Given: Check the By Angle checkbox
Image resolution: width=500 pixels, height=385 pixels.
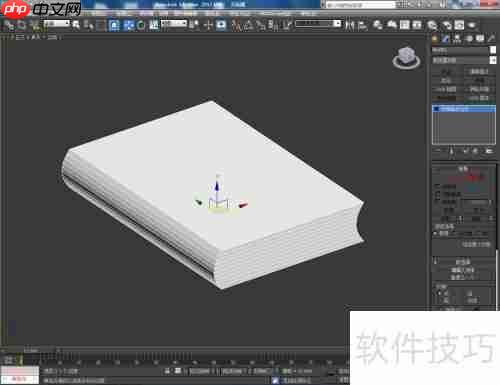Looking at the screenshot, I should tap(437, 202).
